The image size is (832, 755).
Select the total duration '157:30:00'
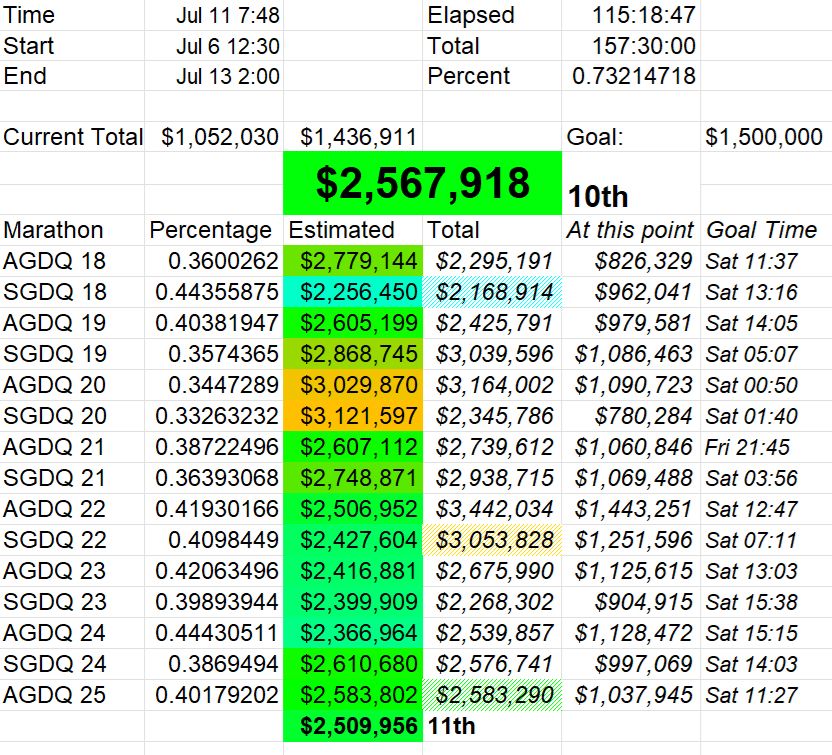(631, 46)
